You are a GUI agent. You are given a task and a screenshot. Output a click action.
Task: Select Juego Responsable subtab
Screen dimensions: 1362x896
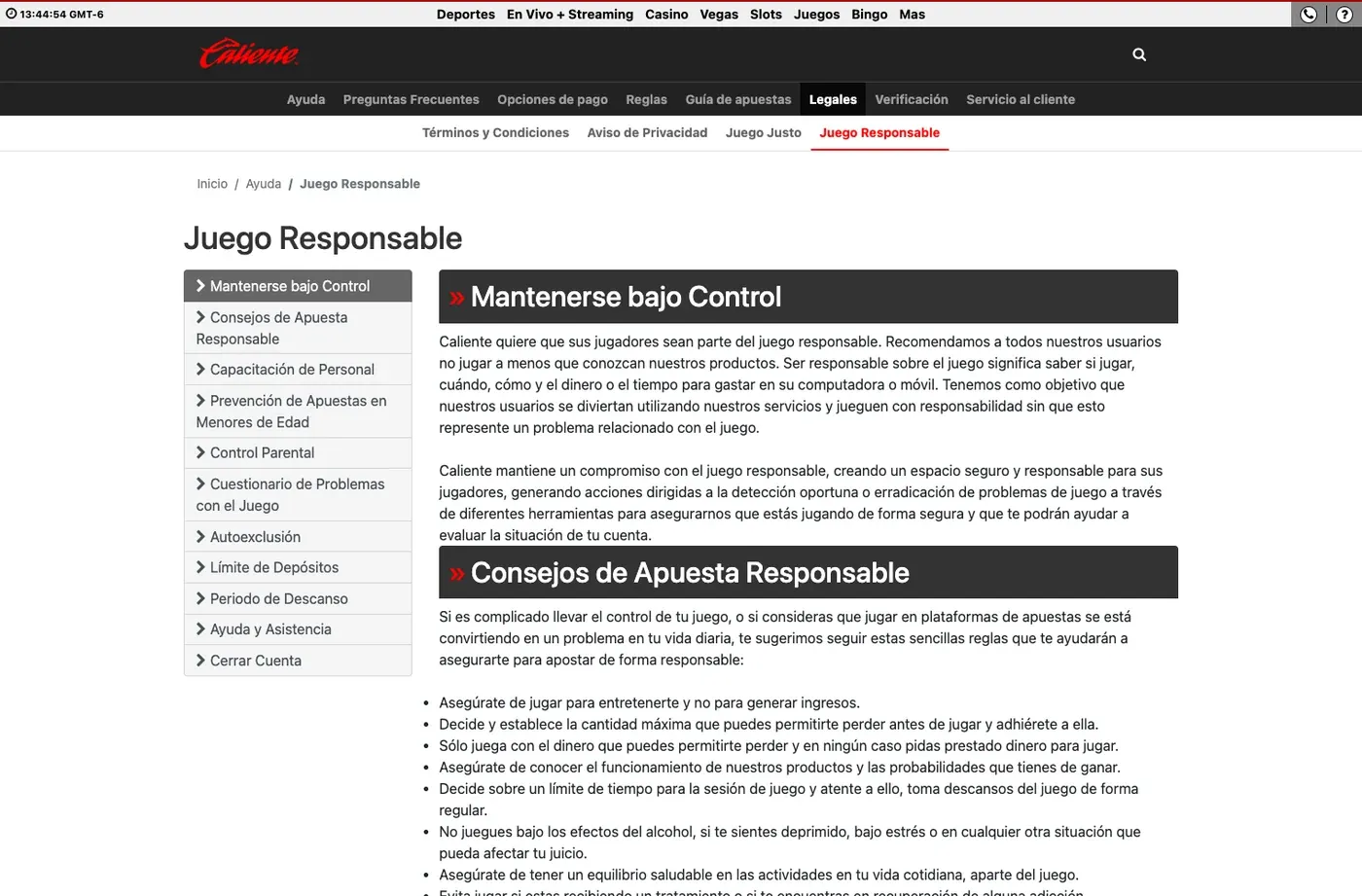pos(879,132)
